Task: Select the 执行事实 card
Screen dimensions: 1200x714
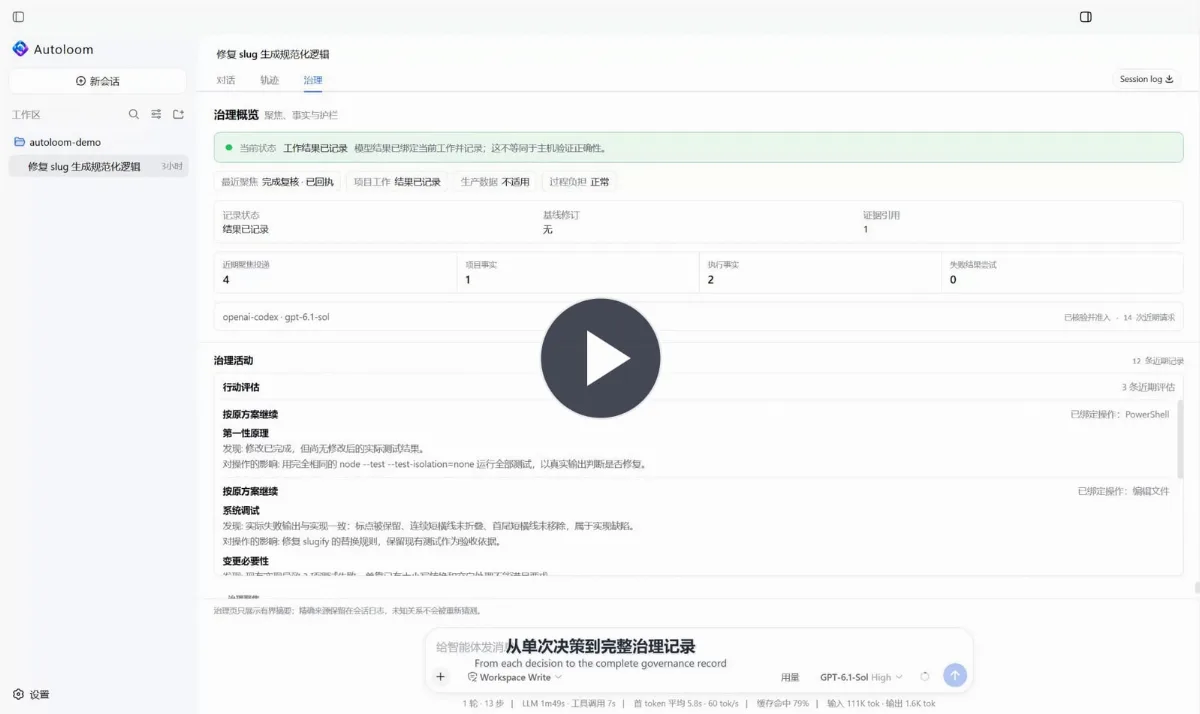Action: pyautogui.click(x=820, y=272)
